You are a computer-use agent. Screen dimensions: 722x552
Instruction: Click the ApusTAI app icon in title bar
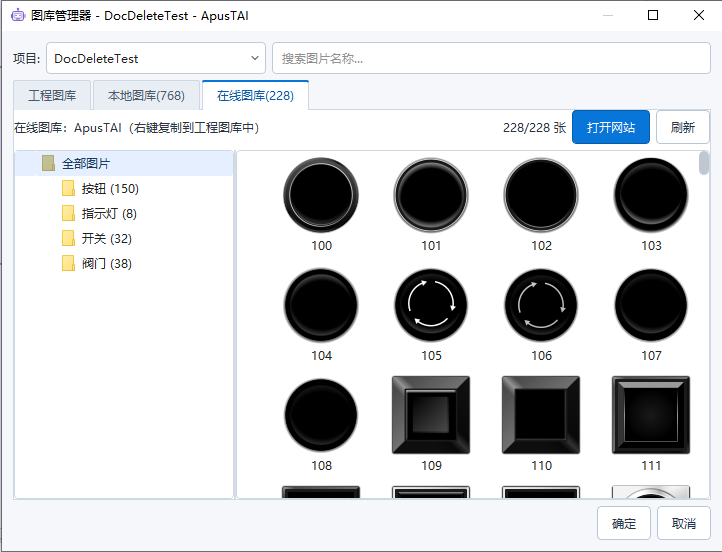18,15
